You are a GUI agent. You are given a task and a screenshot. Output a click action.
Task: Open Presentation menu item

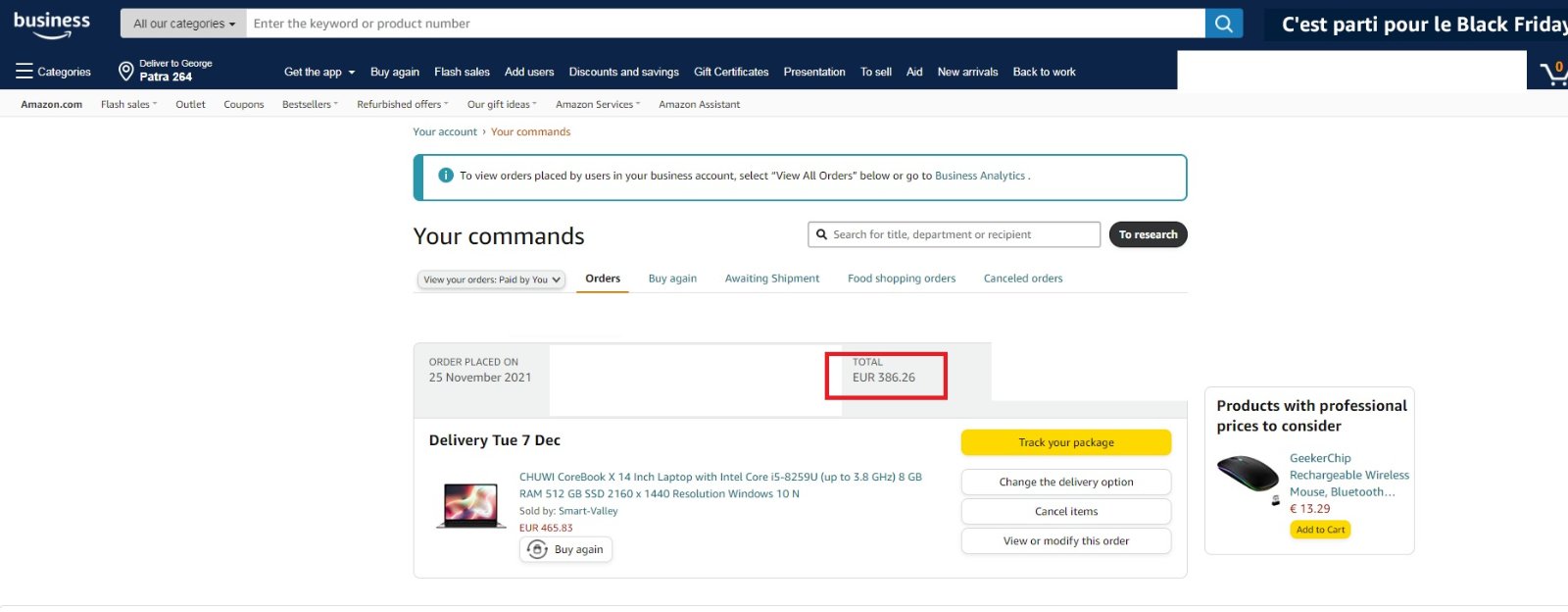[814, 72]
